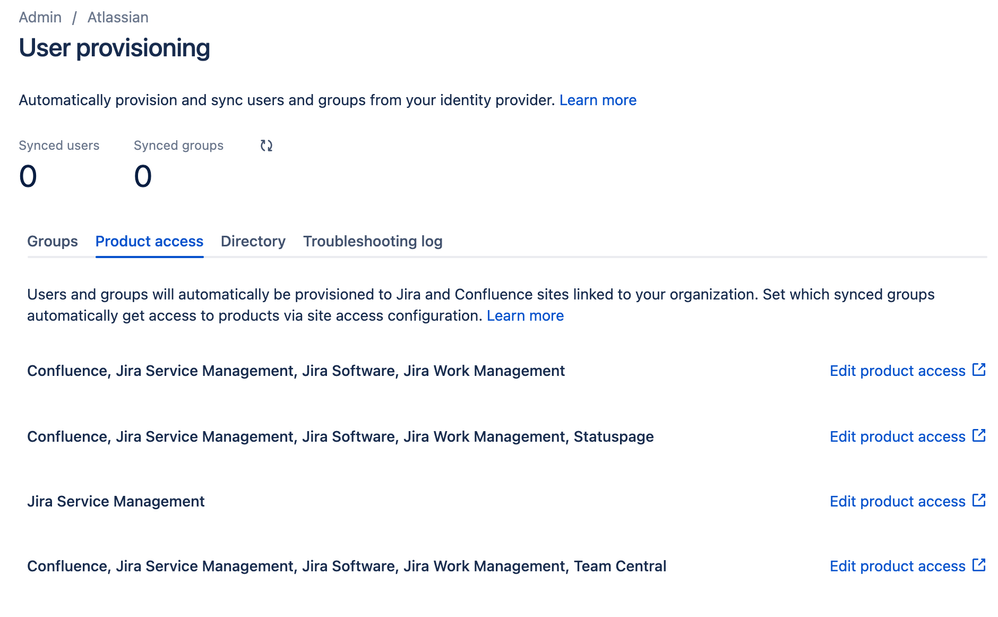Click the product list ending in Team Central
This screenshot has height=617, width=998.
pos(347,567)
